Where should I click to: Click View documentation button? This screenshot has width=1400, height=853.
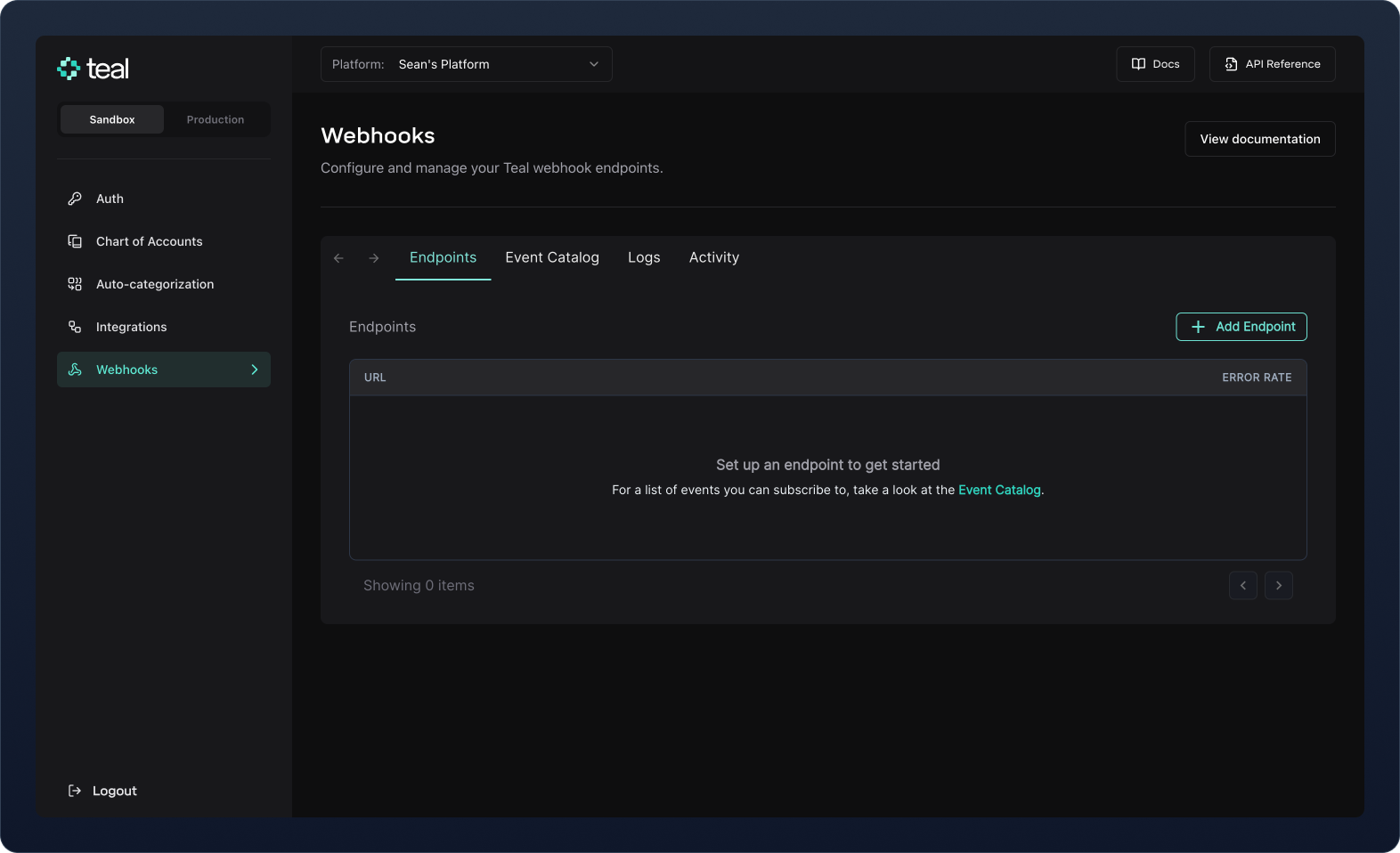[1260, 139]
